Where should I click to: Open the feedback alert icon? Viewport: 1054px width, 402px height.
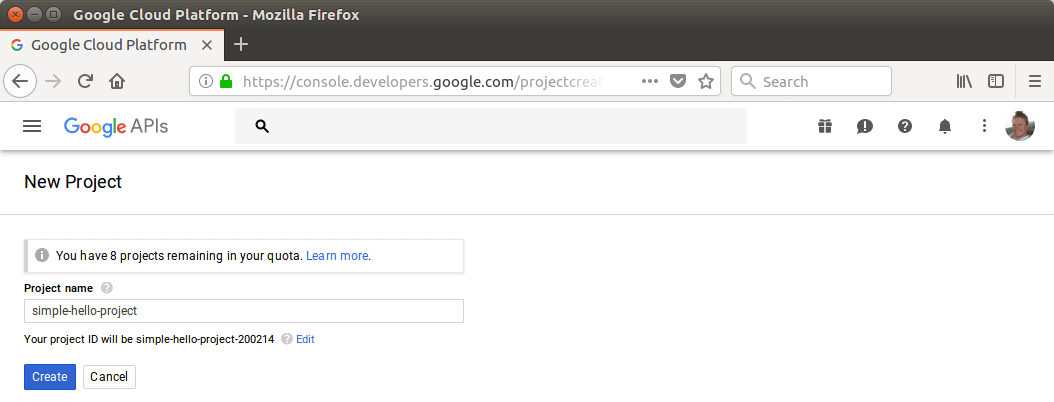(x=865, y=126)
